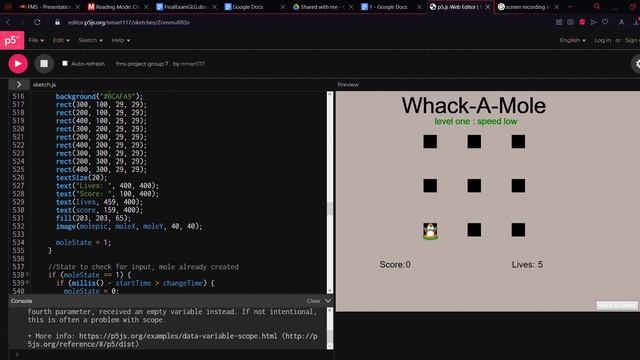Click the browser menu icon at far top left
The width and height of the screenshot is (640, 360).
point(8,7)
